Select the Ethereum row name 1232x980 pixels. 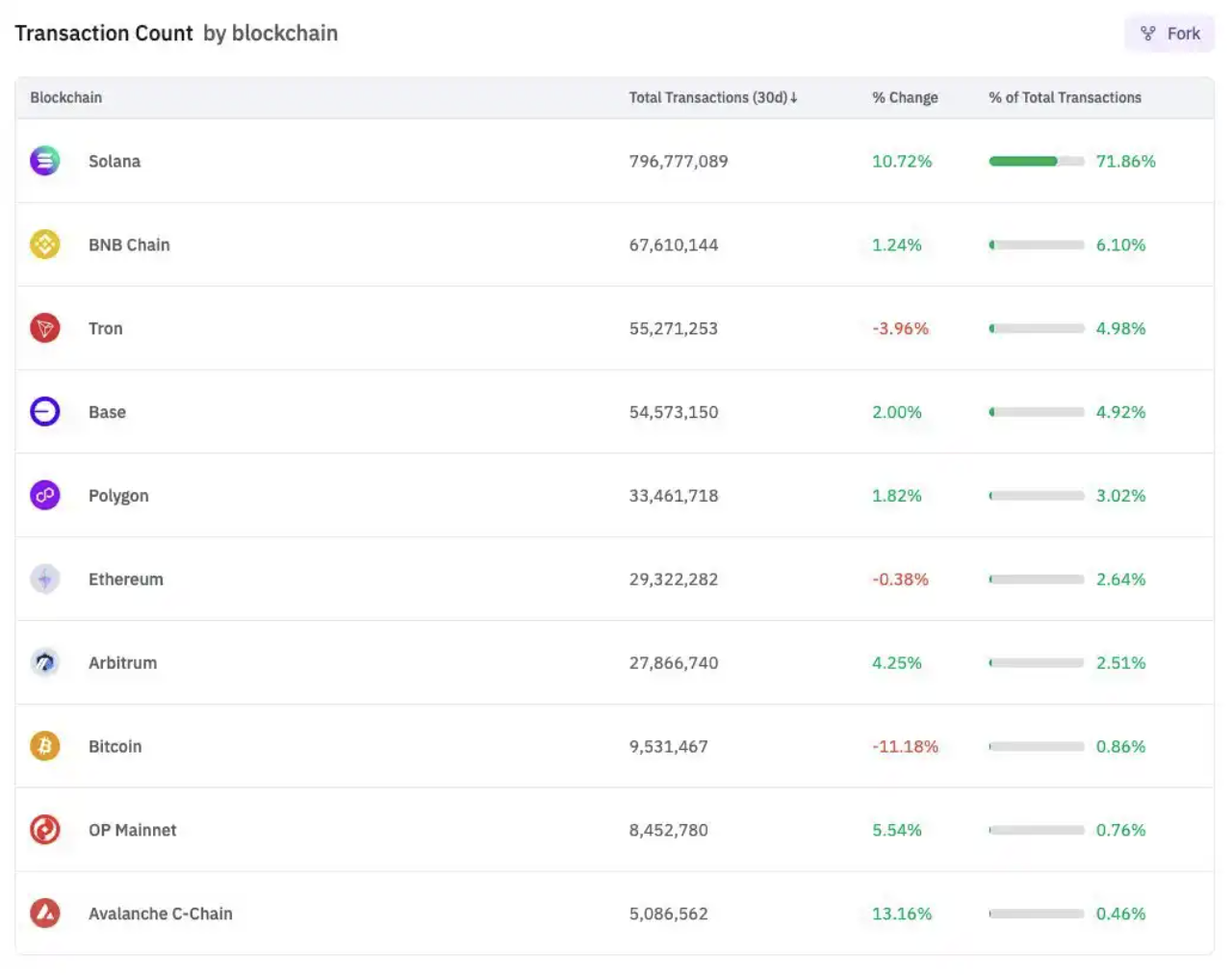(126, 580)
